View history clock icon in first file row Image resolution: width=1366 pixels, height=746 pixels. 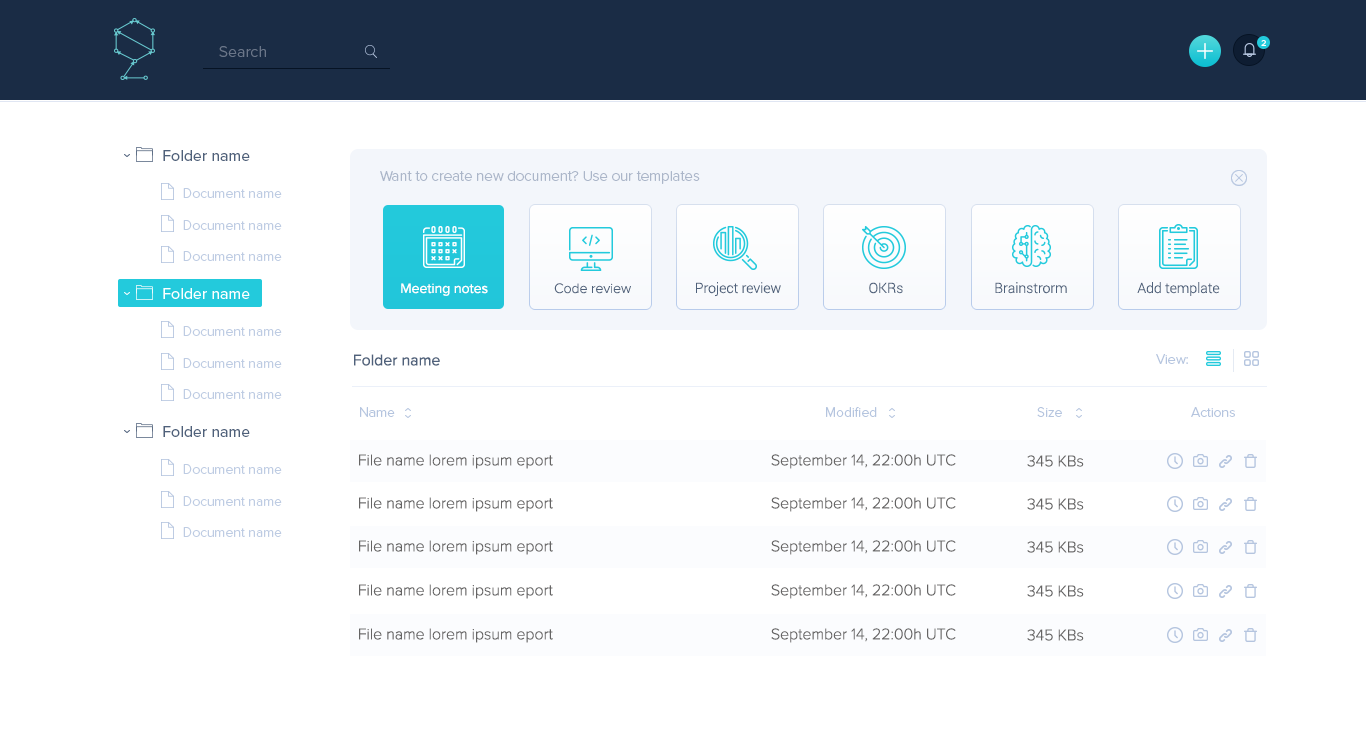1175,461
